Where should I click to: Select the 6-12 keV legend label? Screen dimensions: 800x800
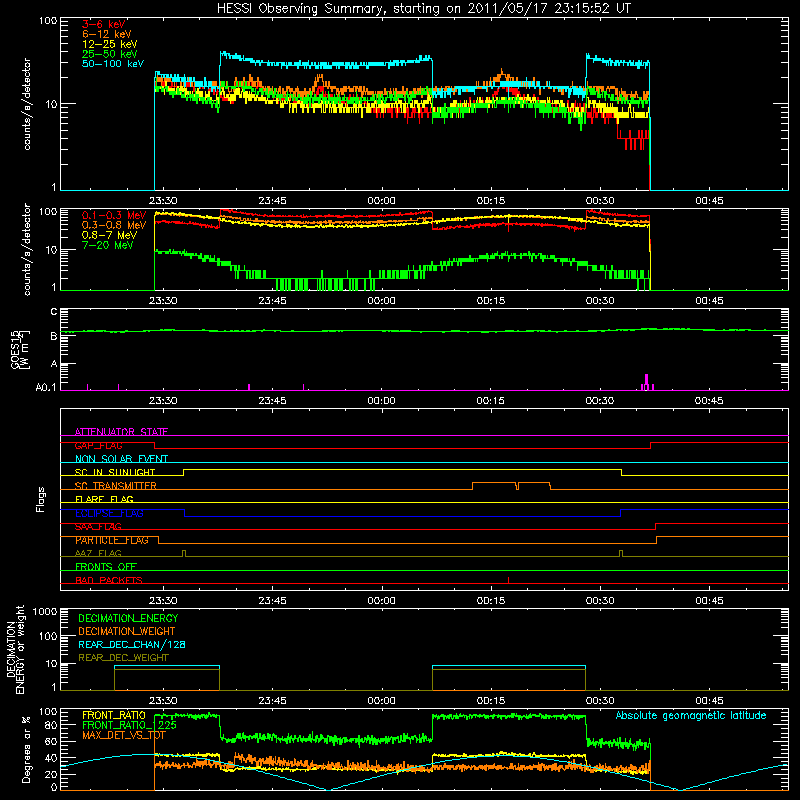point(107,34)
